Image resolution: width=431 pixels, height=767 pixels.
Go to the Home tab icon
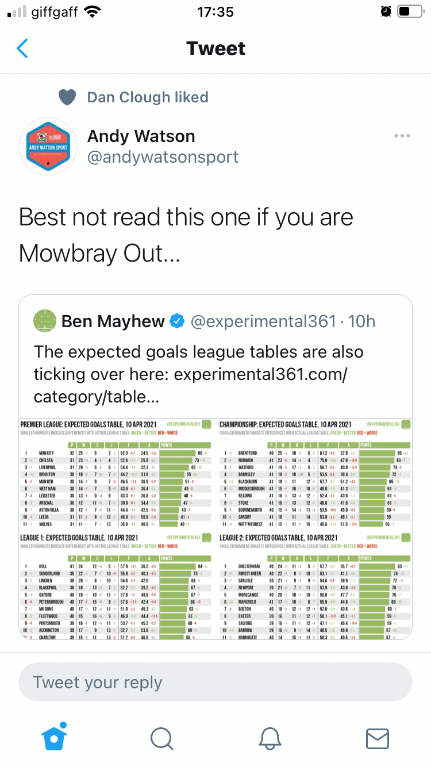[54, 738]
